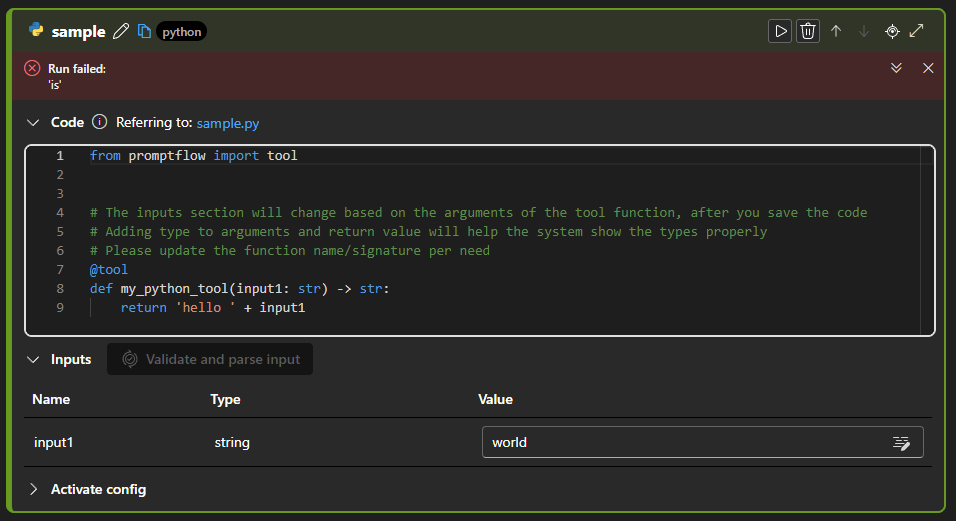This screenshot has width=956, height=521.
Task: Click comment line starting '# Please update'
Action: click(x=290, y=250)
